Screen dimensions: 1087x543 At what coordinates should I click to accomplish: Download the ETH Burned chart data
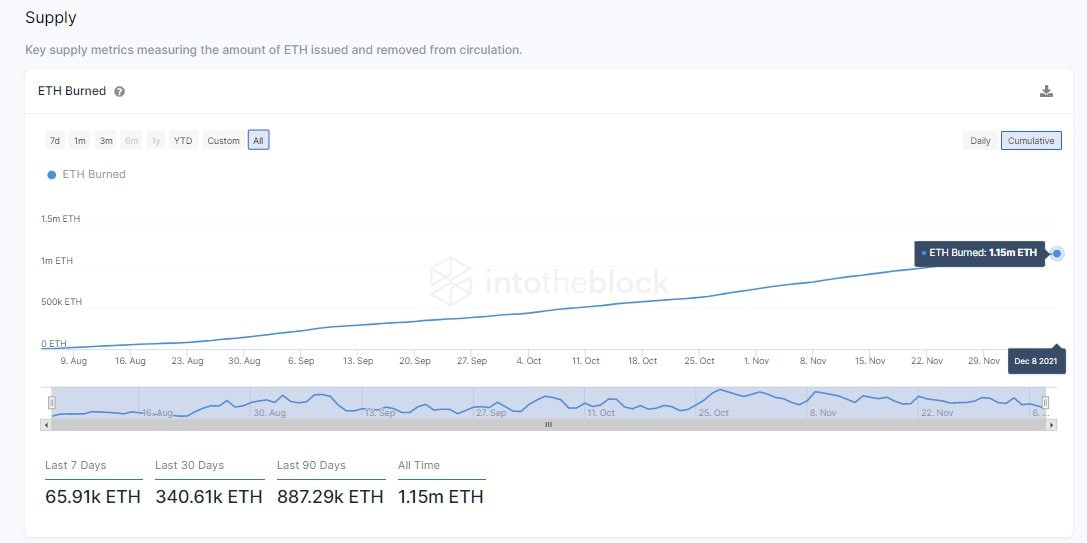pos(1046,92)
